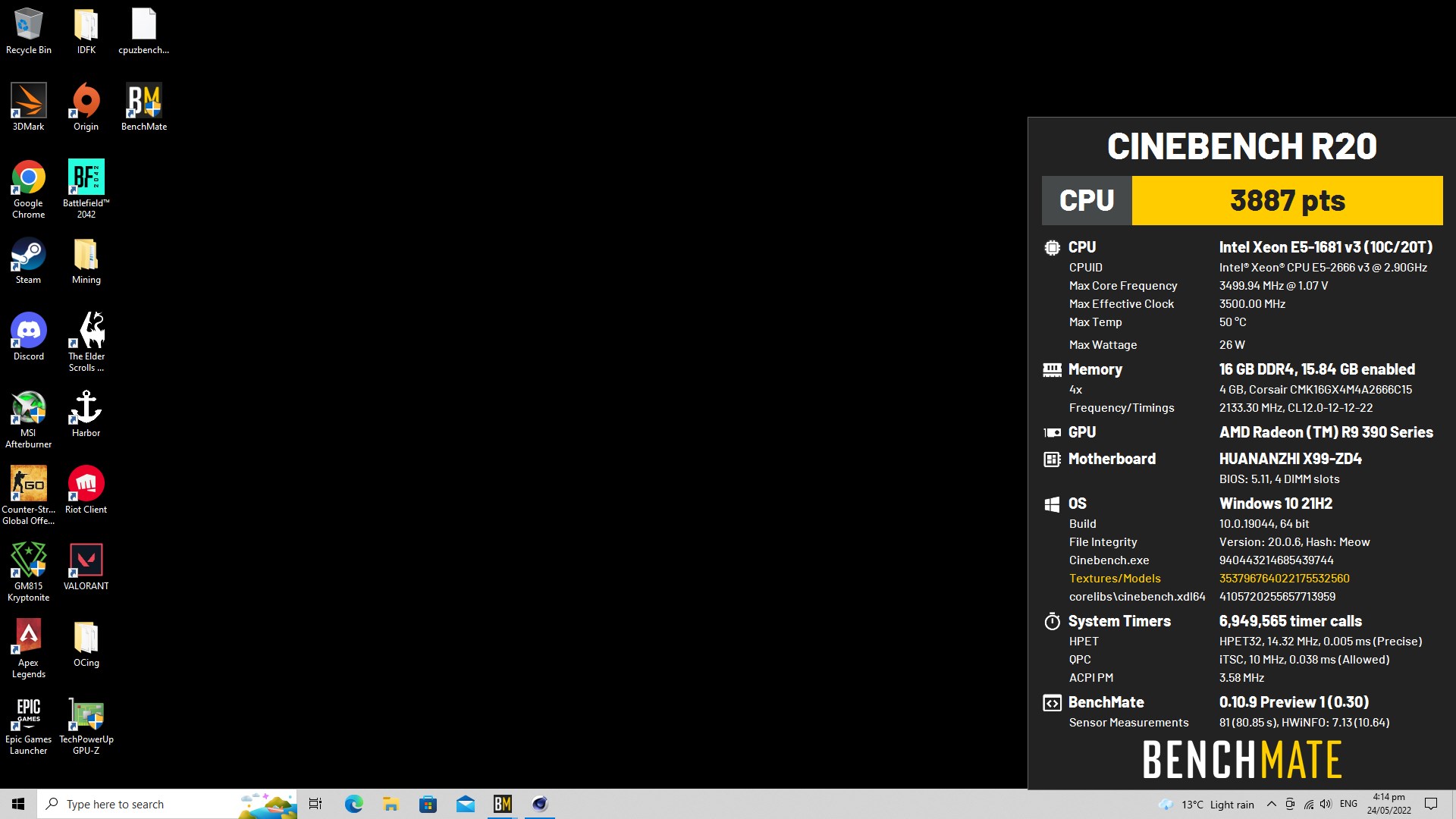The height and width of the screenshot is (819, 1456).
Task: Launch Battlefield 2042 shortcut
Action: pos(86,190)
